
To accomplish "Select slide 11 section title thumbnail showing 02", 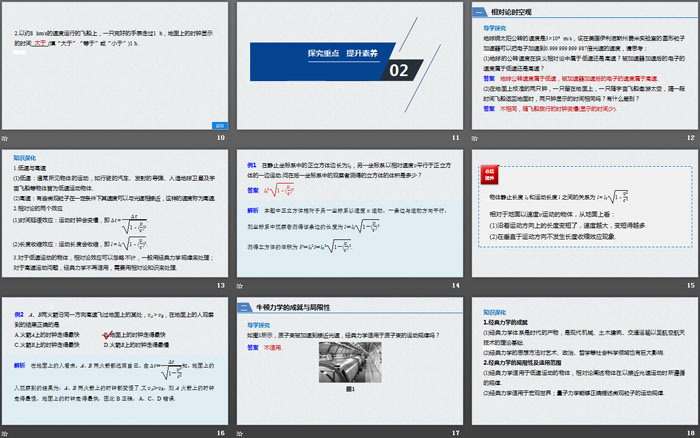I will click(350, 66).
